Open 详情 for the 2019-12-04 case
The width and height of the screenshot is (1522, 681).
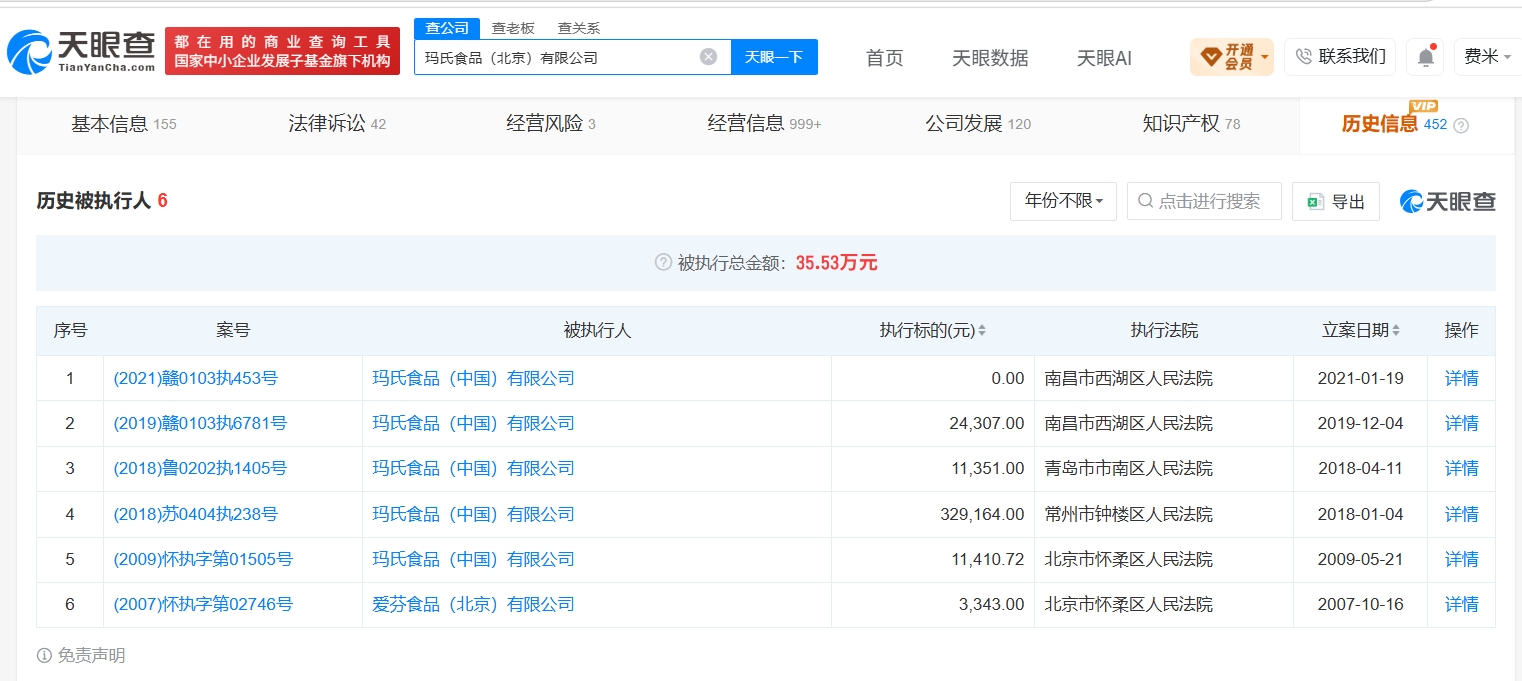(1461, 423)
